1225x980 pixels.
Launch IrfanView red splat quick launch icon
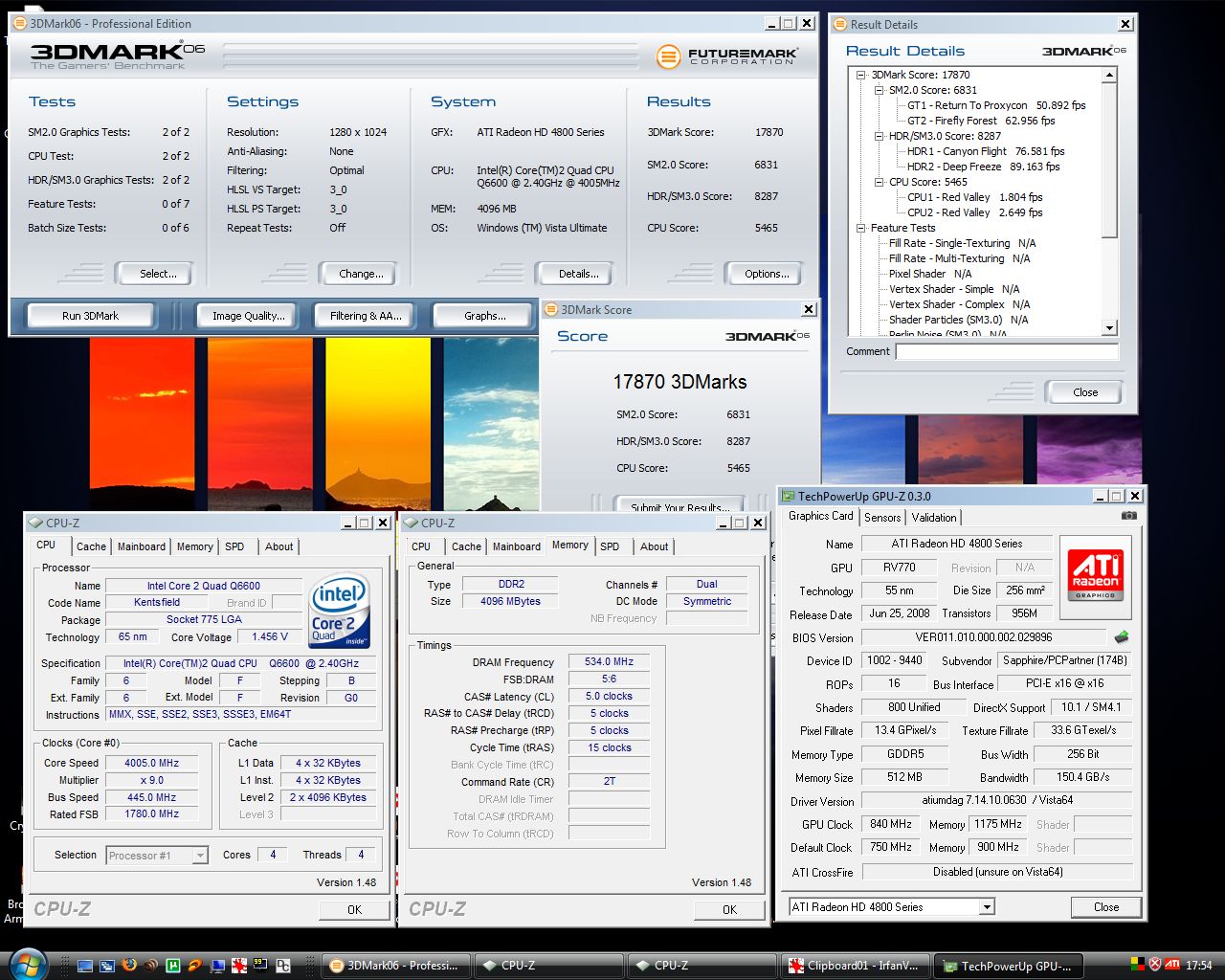pos(239,966)
